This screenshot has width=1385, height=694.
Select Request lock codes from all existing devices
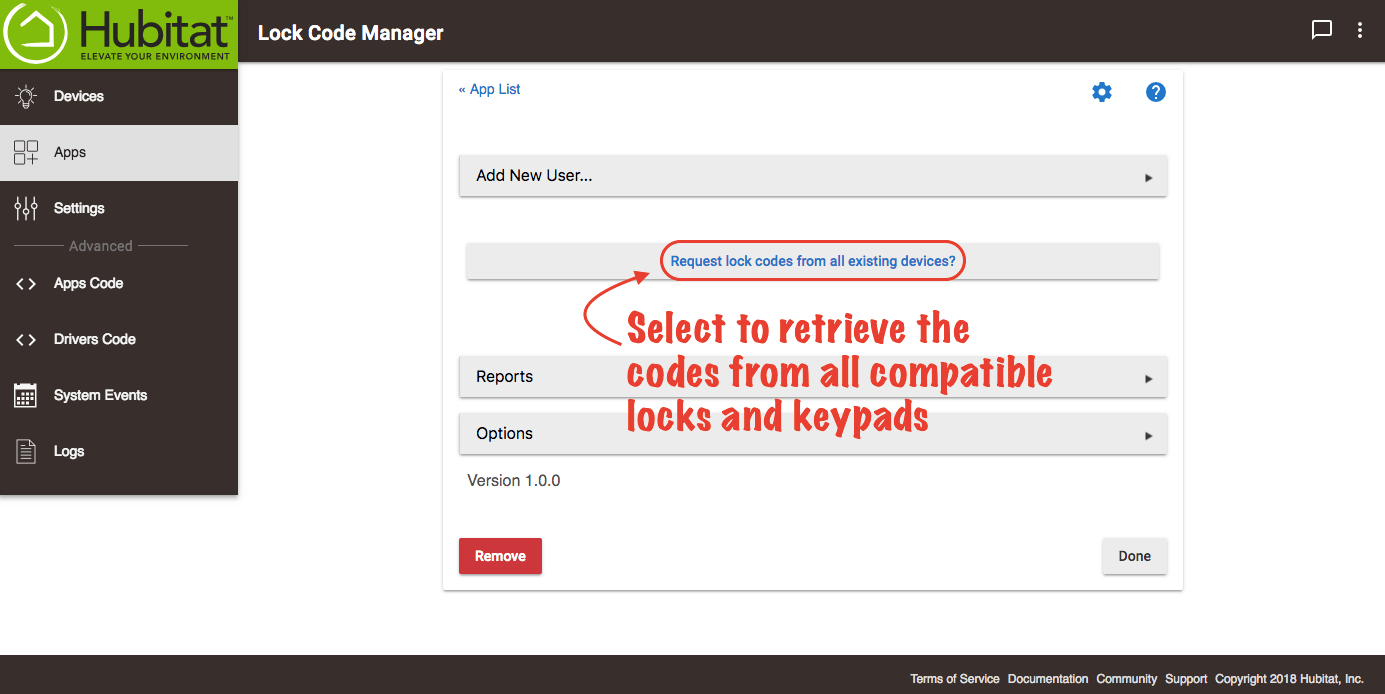[x=812, y=259]
